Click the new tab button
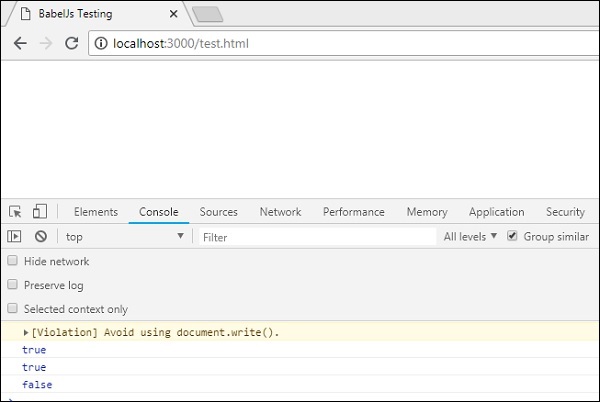The image size is (600, 402). (207, 14)
